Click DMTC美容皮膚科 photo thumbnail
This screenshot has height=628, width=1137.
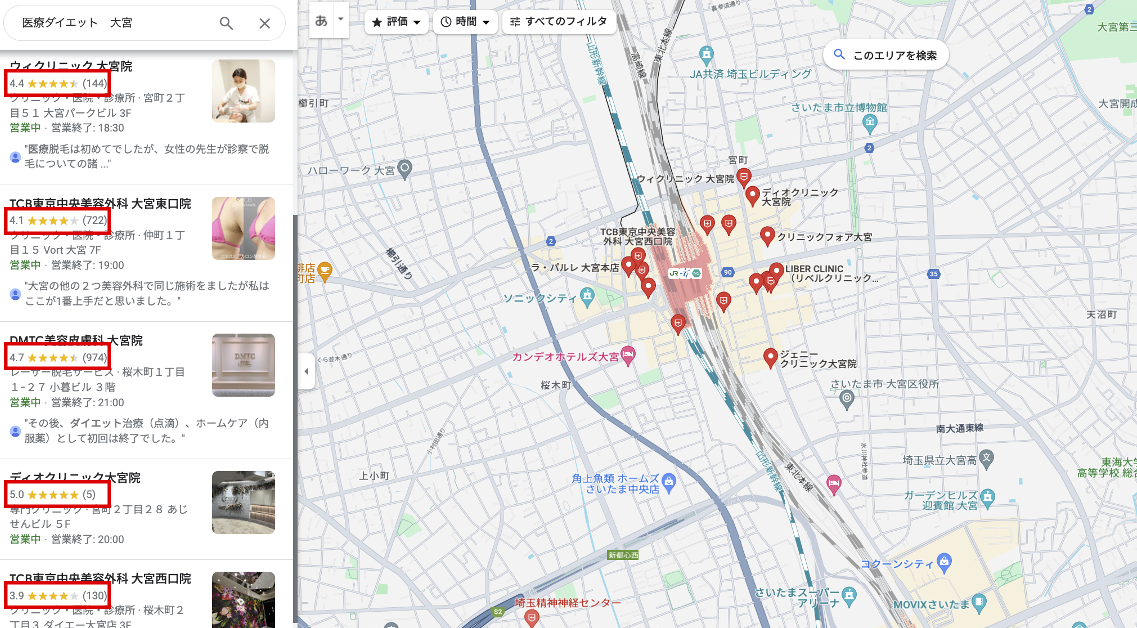(x=244, y=365)
